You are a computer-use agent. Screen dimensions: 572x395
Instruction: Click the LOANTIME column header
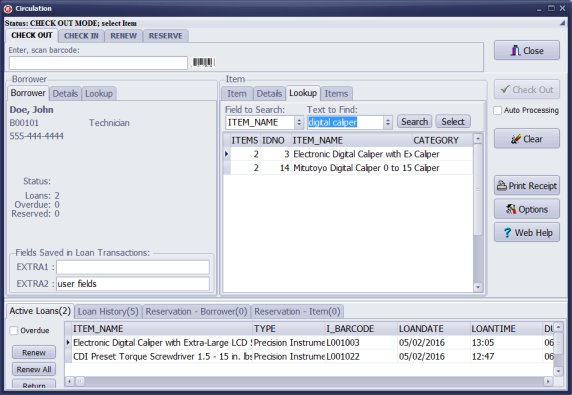[x=506, y=329]
